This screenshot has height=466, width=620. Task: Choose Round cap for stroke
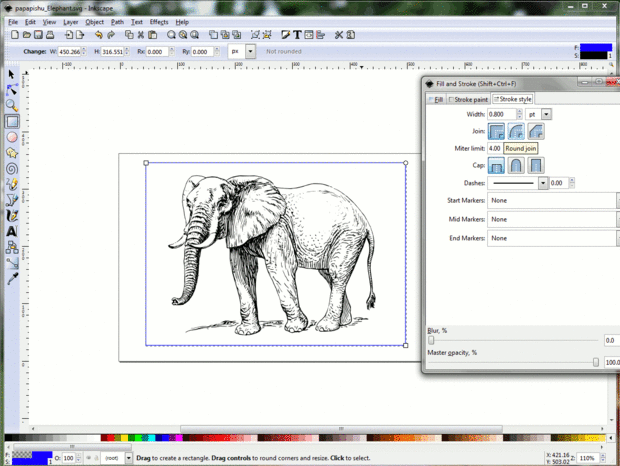click(516, 165)
